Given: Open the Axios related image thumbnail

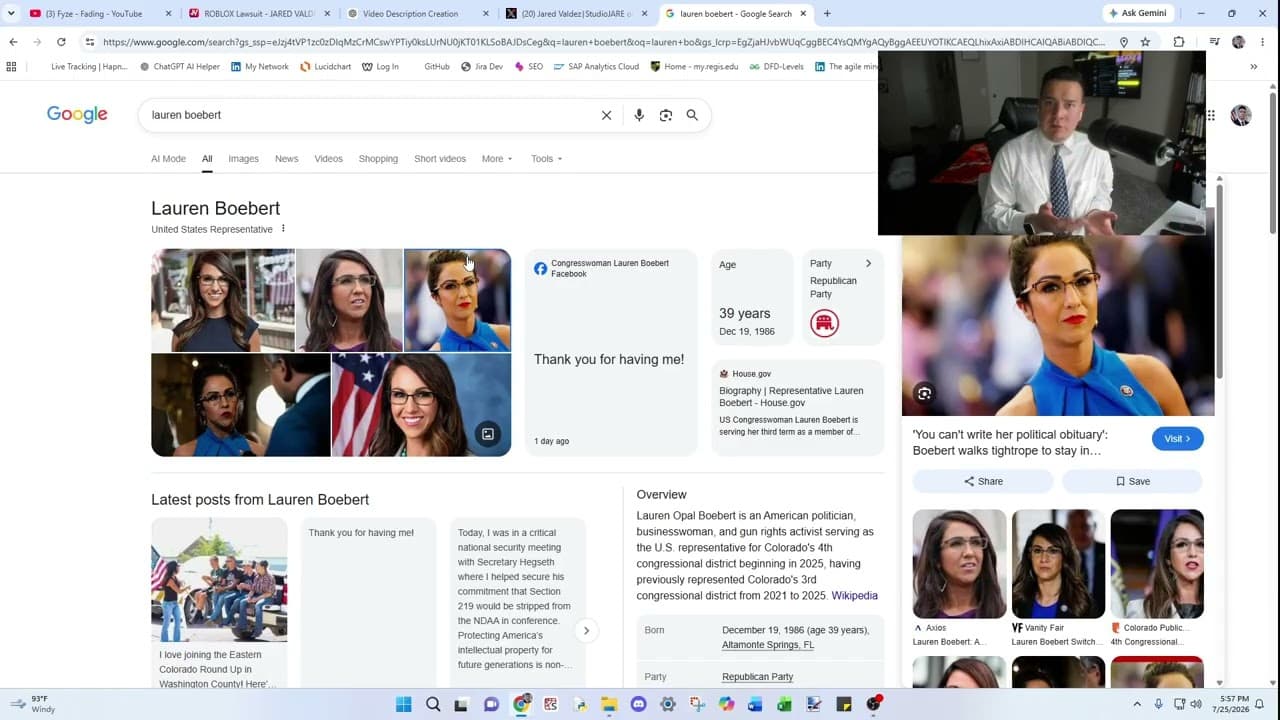Looking at the screenshot, I should tap(959, 564).
